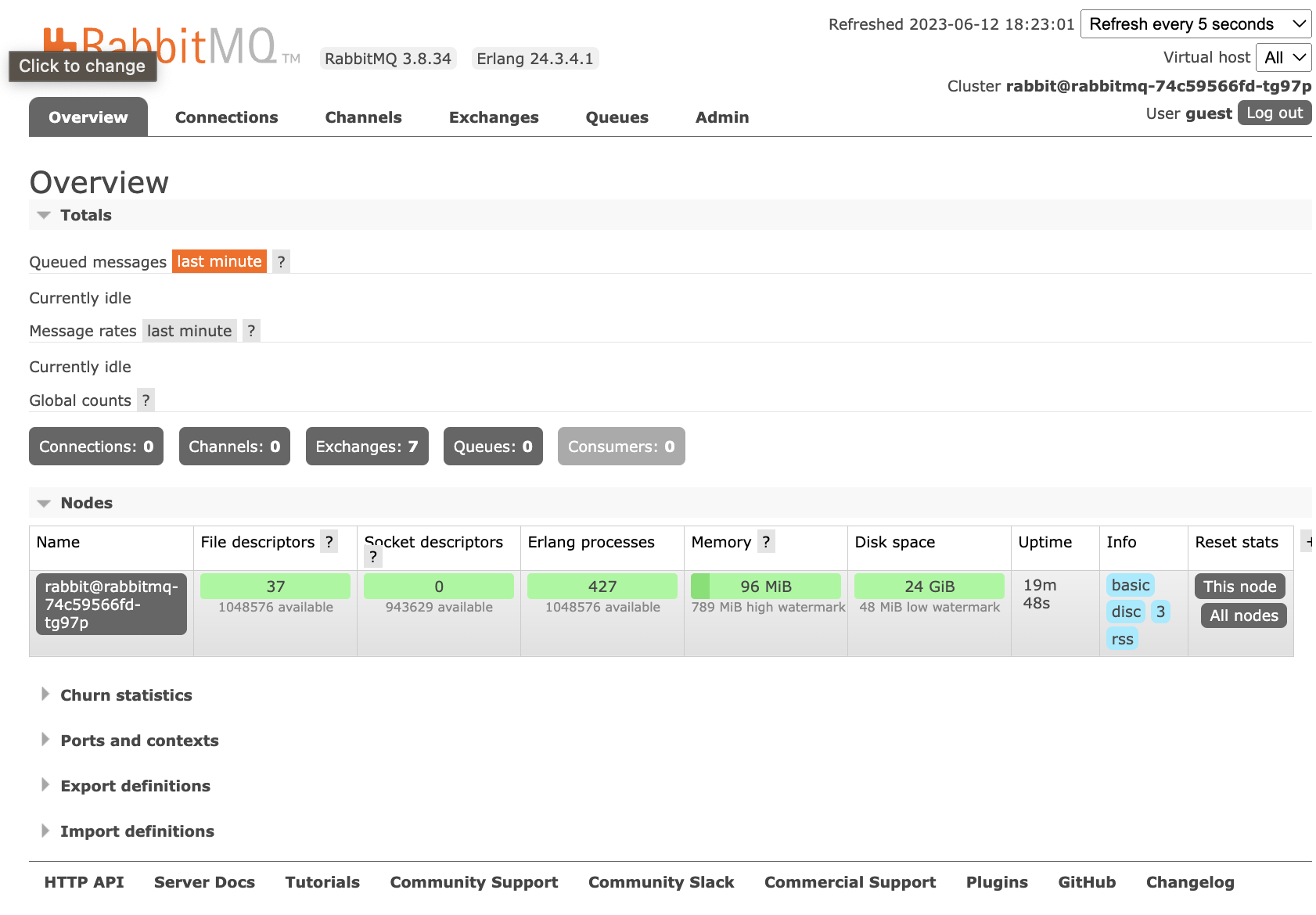This screenshot has width=1316, height=915.
Task: Click the Connections: 0 count button
Action: [96, 447]
